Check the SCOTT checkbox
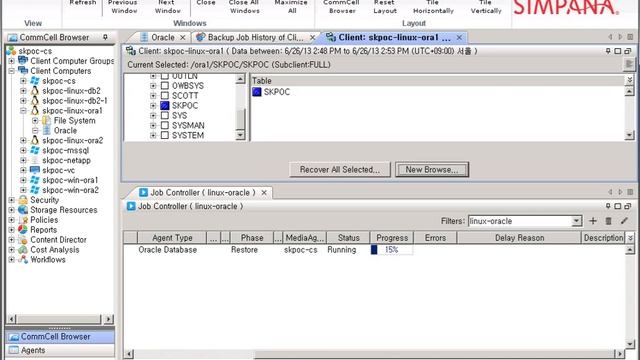640x360 pixels. pyautogui.click(x=165, y=96)
